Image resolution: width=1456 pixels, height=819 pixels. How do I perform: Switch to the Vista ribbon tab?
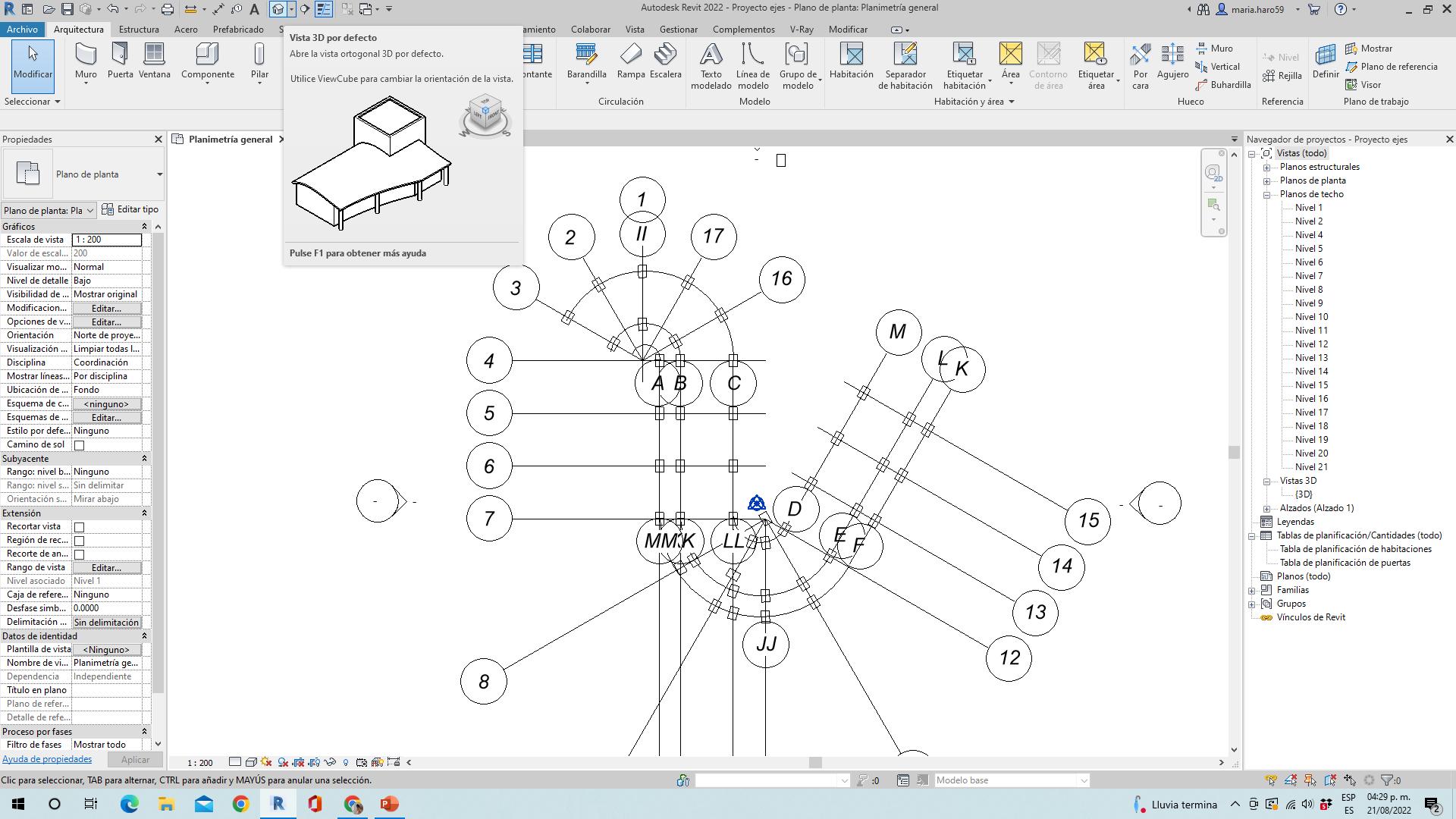(634, 30)
